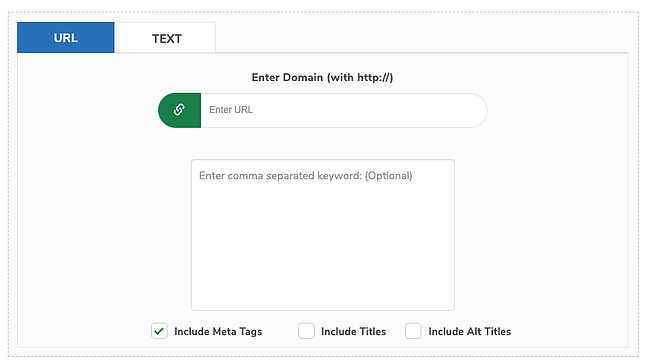Click the 'Enter Domain (with http://)' heading
The width and height of the screenshot is (648, 364).
(322, 78)
